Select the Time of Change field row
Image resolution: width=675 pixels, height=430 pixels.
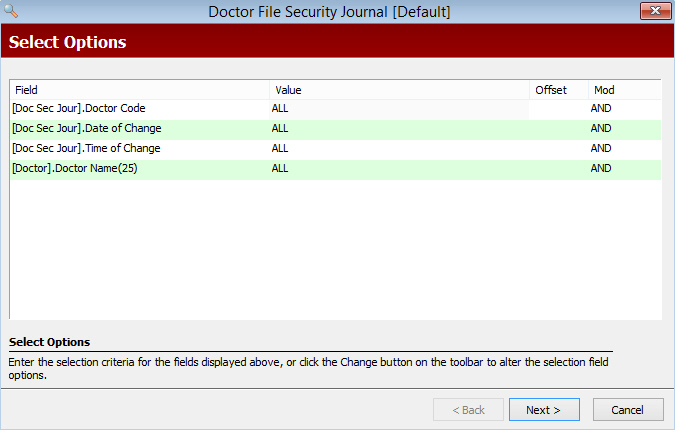tap(335, 148)
